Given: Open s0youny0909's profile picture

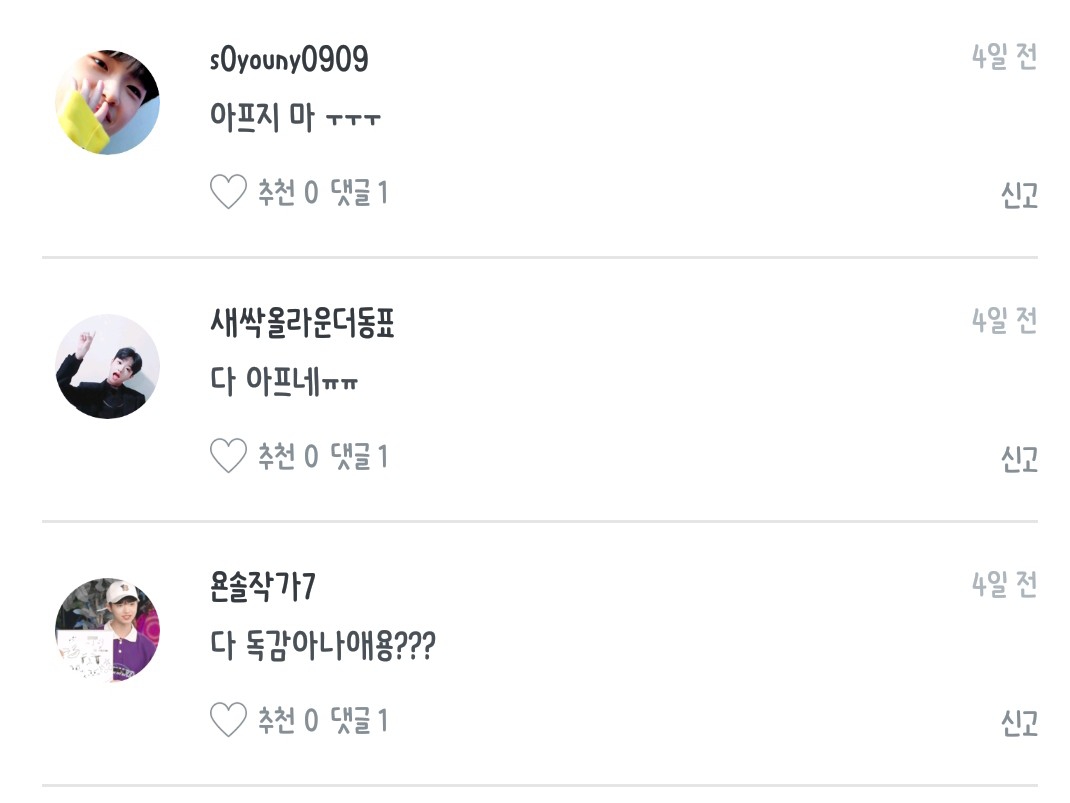Looking at the screenshot, I should (x=107, y=102).
